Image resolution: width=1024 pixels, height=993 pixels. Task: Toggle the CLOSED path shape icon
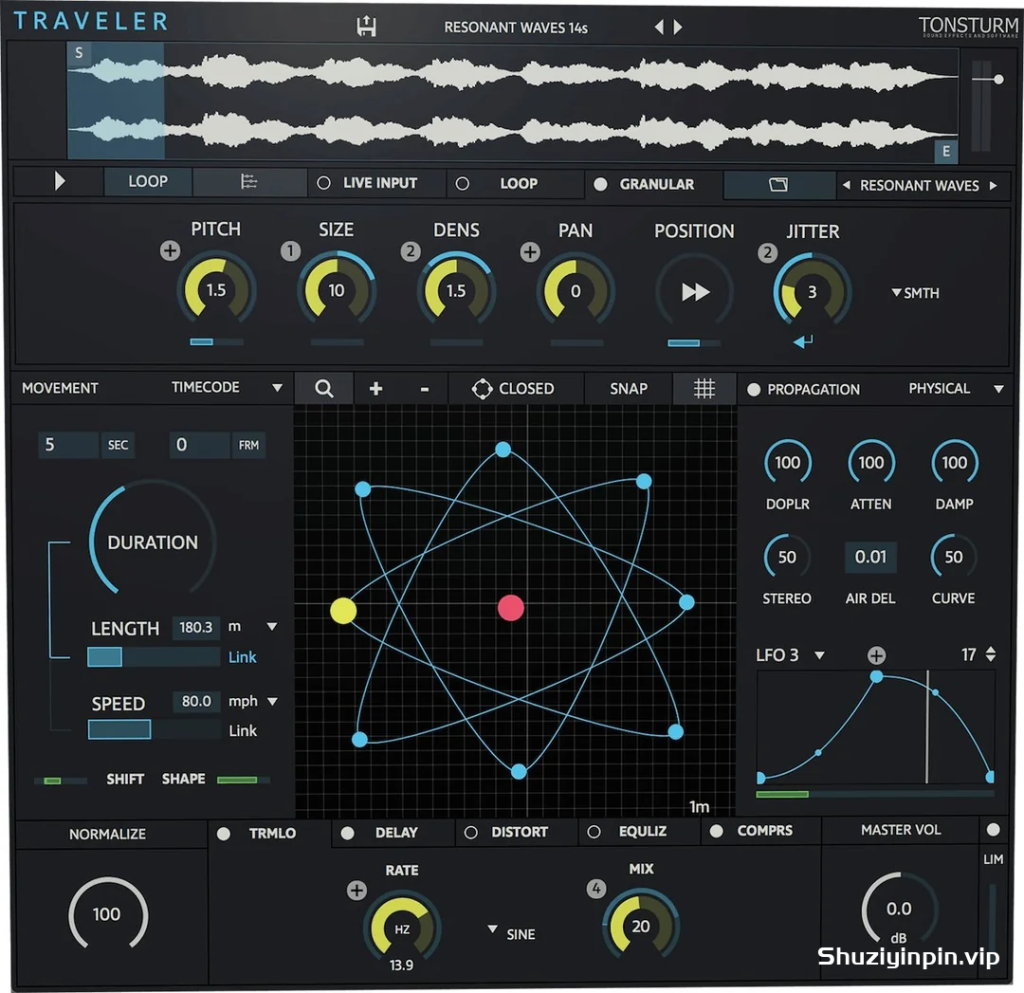point(482,389)
